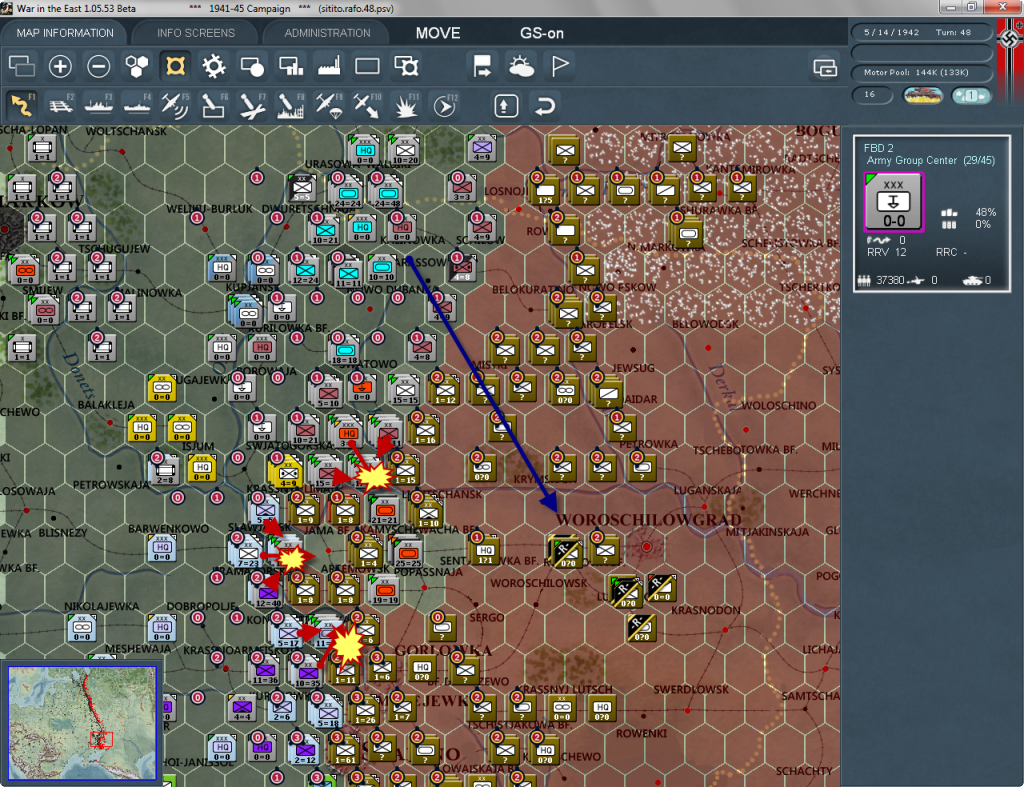1024x787 pixels.
Task: Click the MOVE mode label
Action: click(x=438, y=33)
